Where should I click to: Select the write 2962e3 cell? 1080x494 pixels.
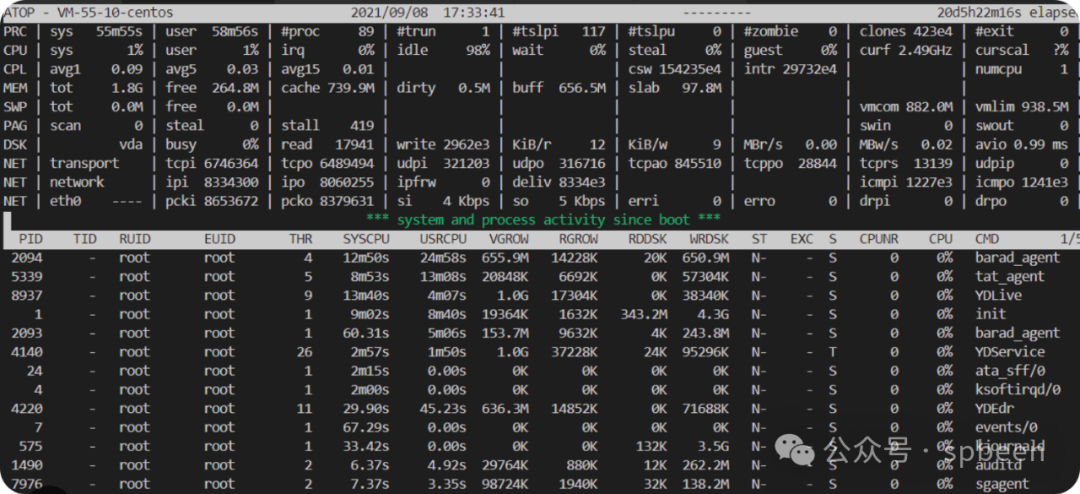click(443, 145)
